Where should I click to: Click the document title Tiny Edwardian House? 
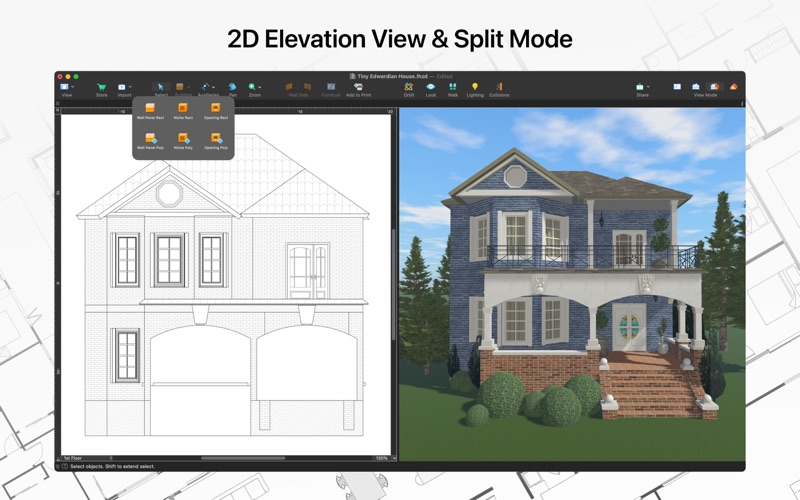[392, 76]
